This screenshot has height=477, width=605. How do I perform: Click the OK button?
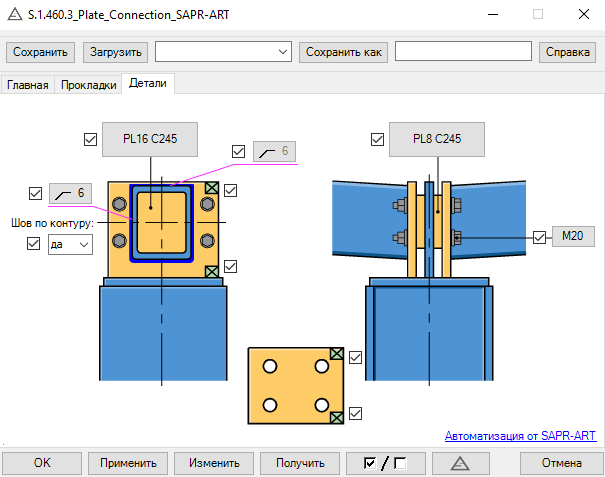(x=42, y=463)
